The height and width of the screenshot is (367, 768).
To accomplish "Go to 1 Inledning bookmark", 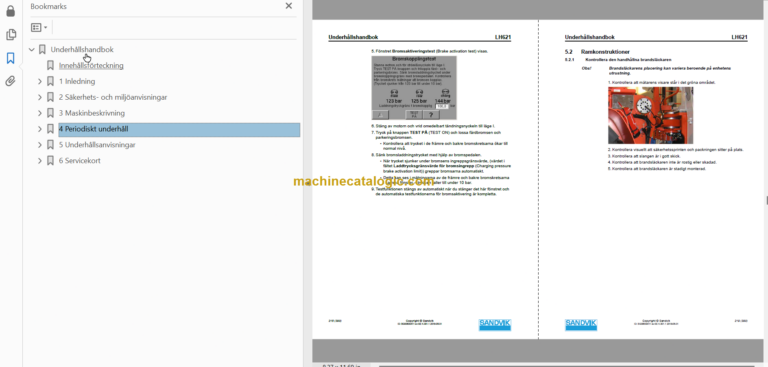I will (77, 81).
